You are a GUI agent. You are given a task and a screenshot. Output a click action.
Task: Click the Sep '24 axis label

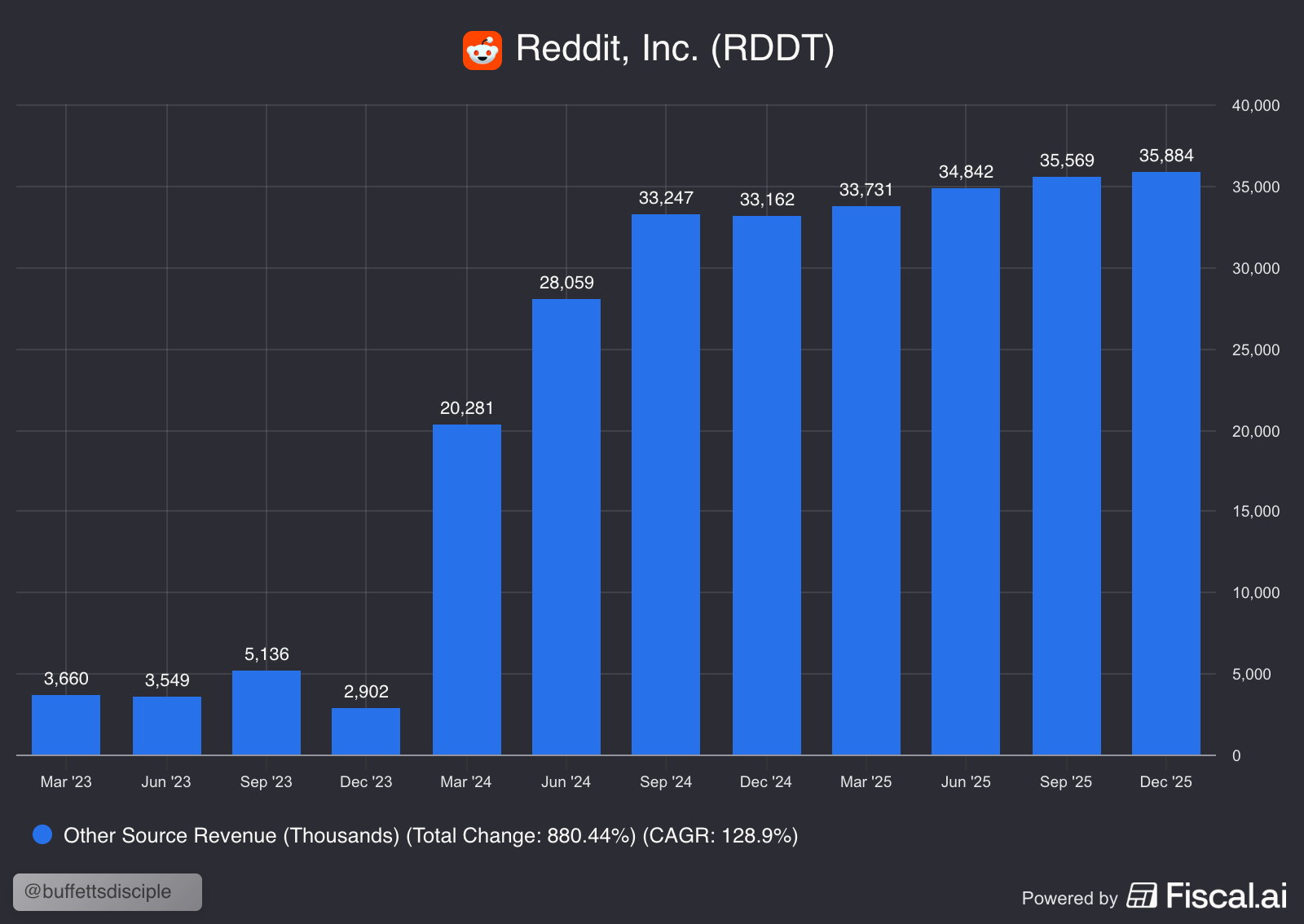click(x=666, y=781)
